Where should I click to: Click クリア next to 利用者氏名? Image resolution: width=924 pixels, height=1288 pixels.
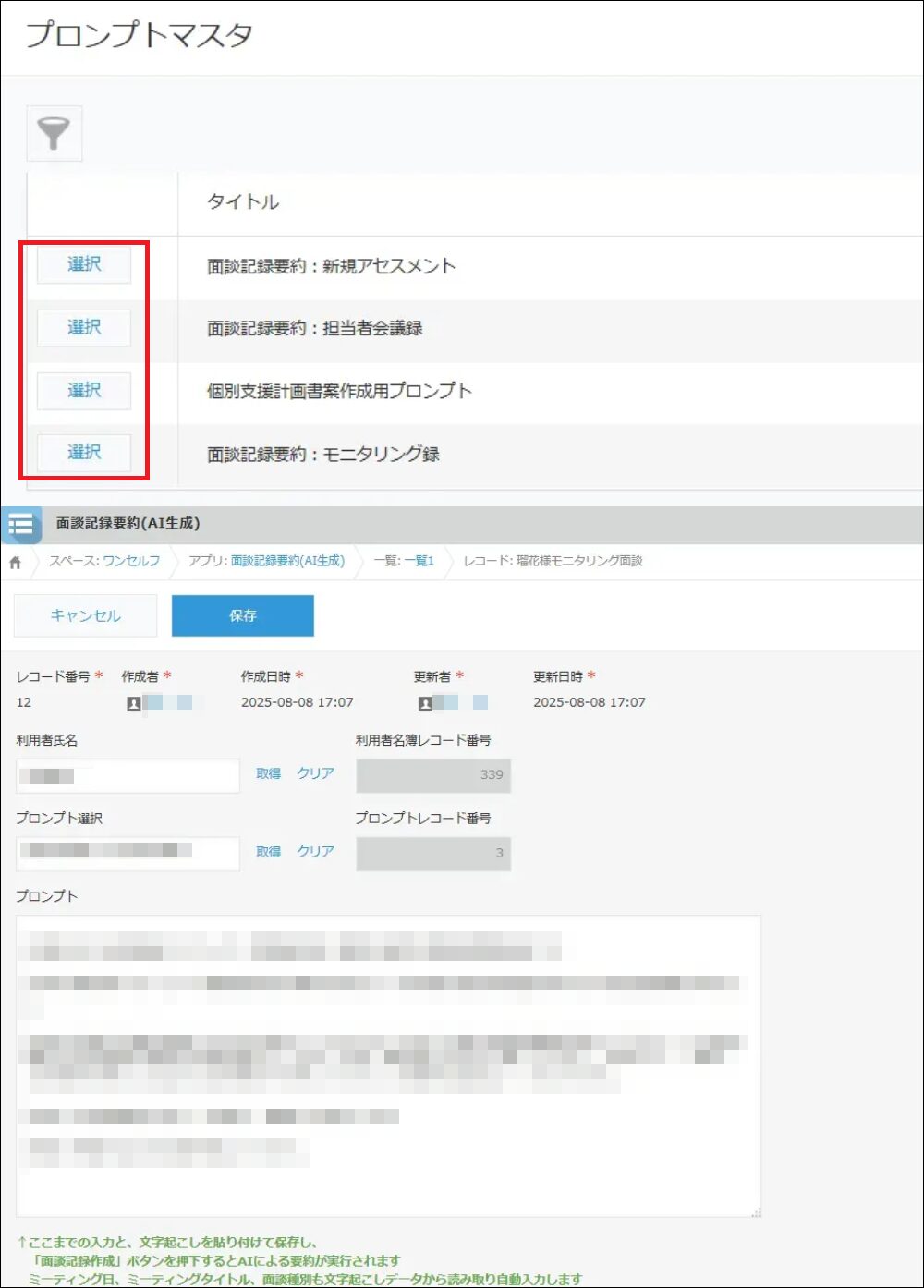(x=315, y=774)
